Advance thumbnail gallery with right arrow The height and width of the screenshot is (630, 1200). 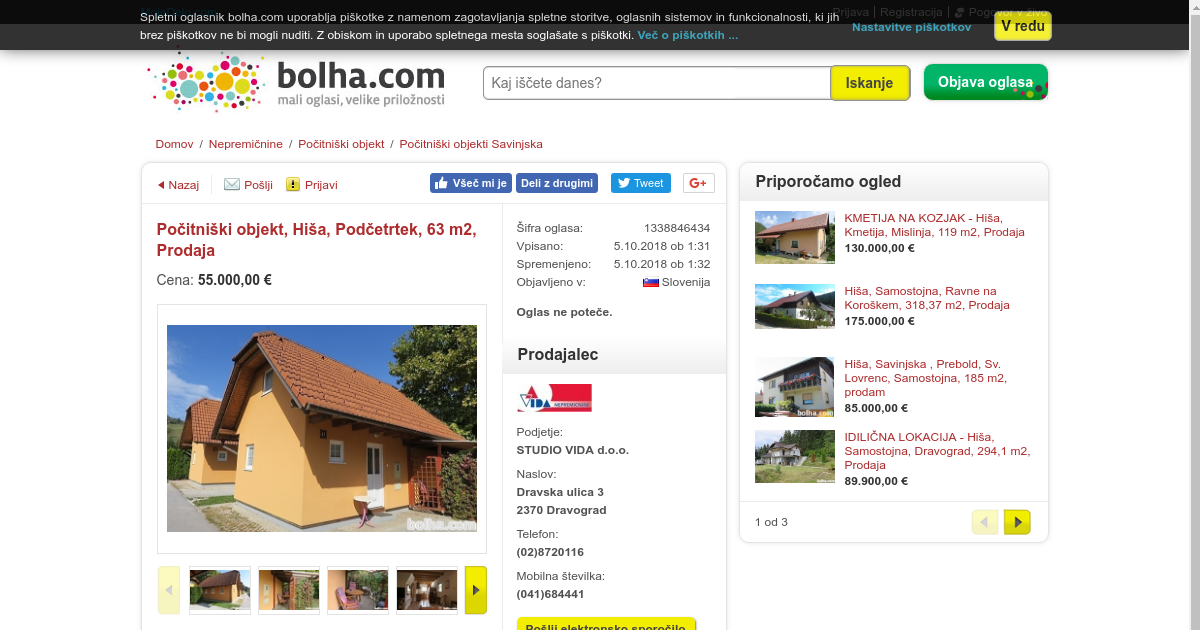click(x=476, y=590)
